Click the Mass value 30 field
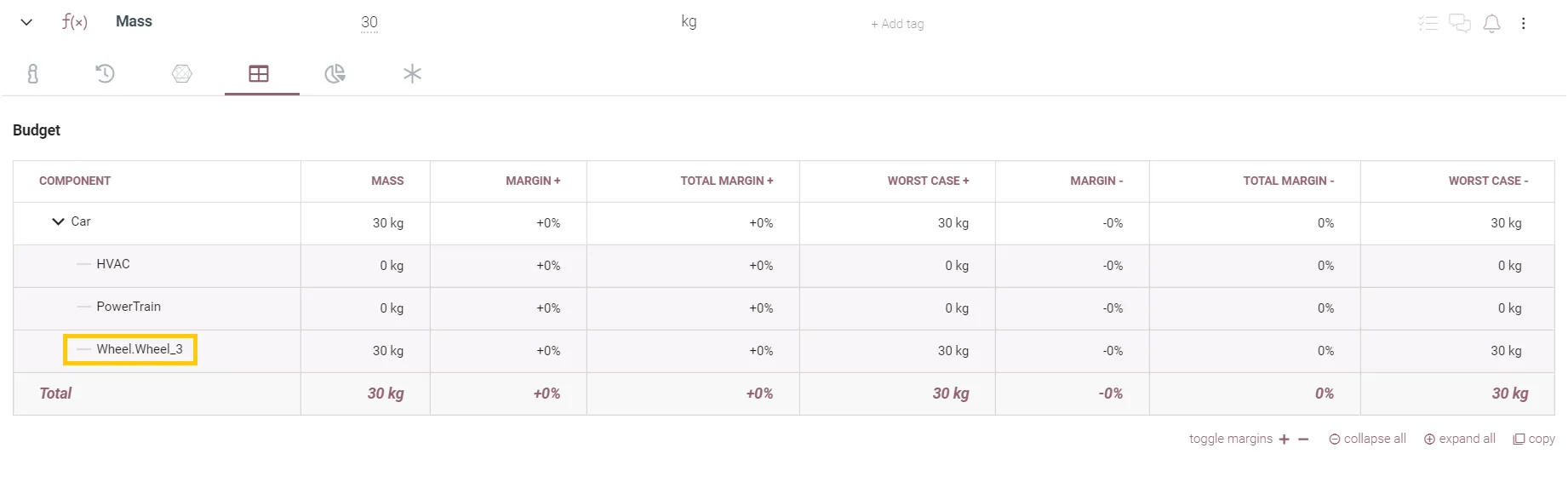Image resolution: width=1568 pixels, height=477 pixels. 369,23
